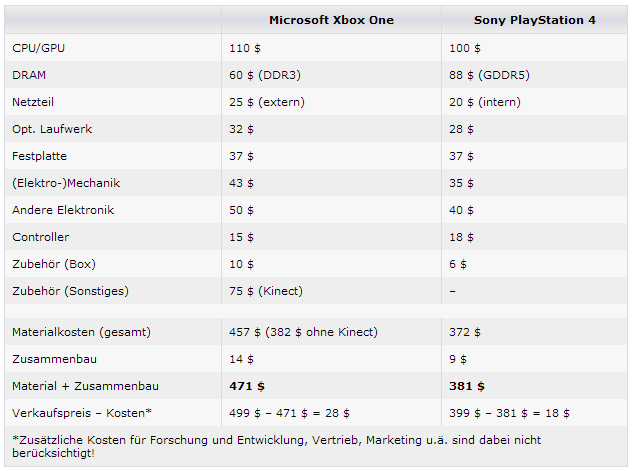
Task: Click the Microsoft Xbox One column header
Action: 331,20
